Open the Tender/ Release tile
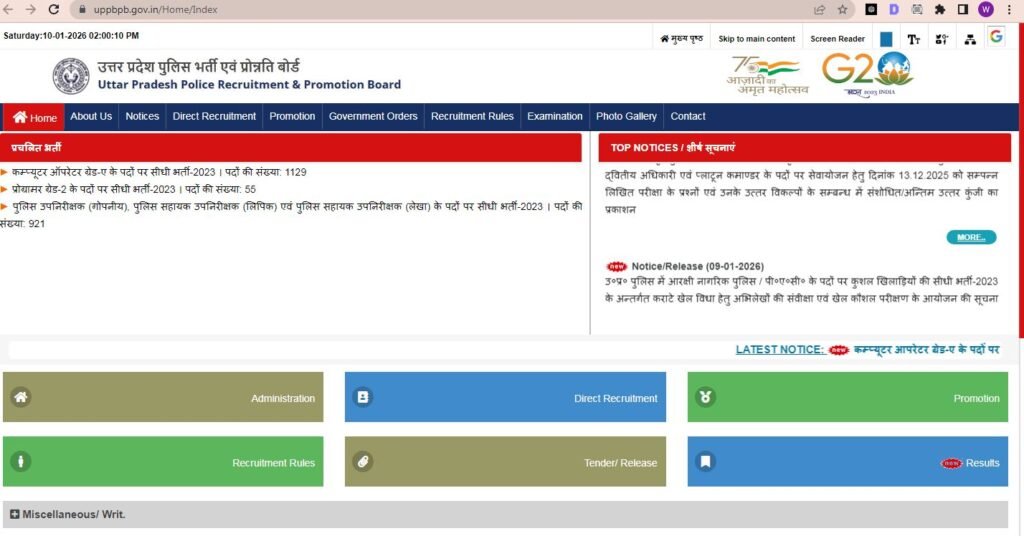 pos(505,462)
